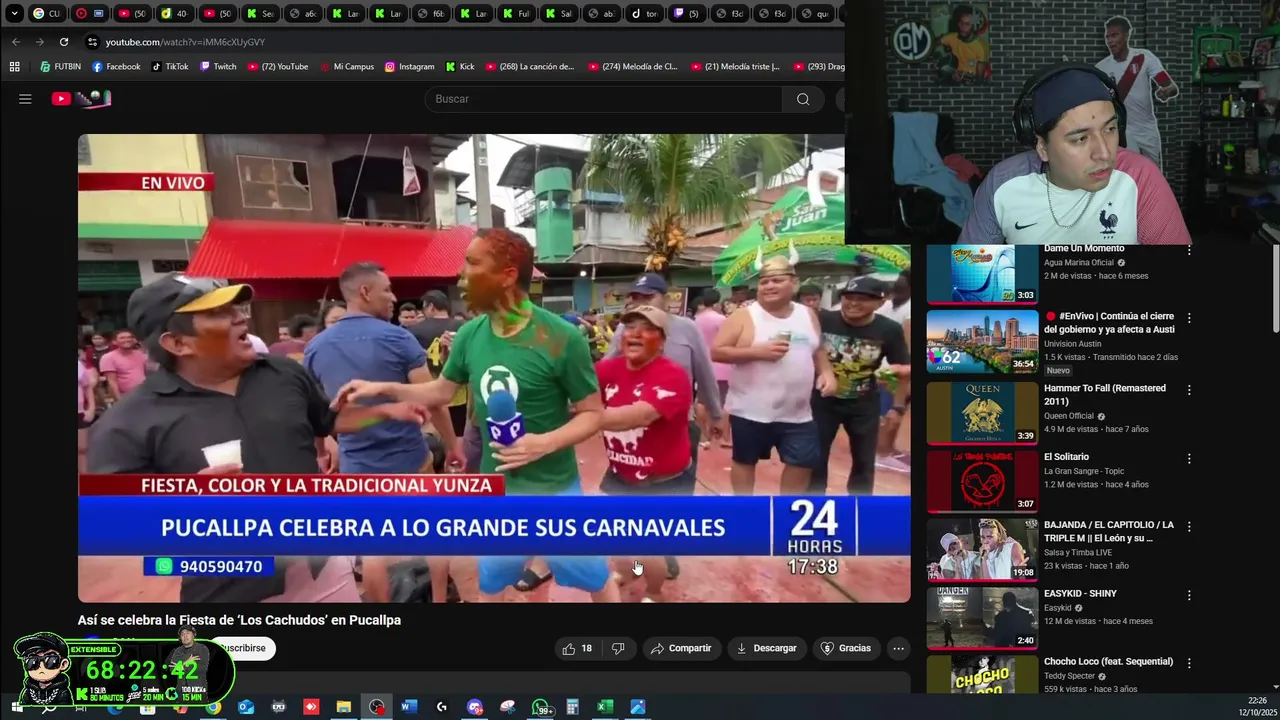Click the Suscribirse button
The height and width of the screenshot is (720, 1280).
click(243, 648)
